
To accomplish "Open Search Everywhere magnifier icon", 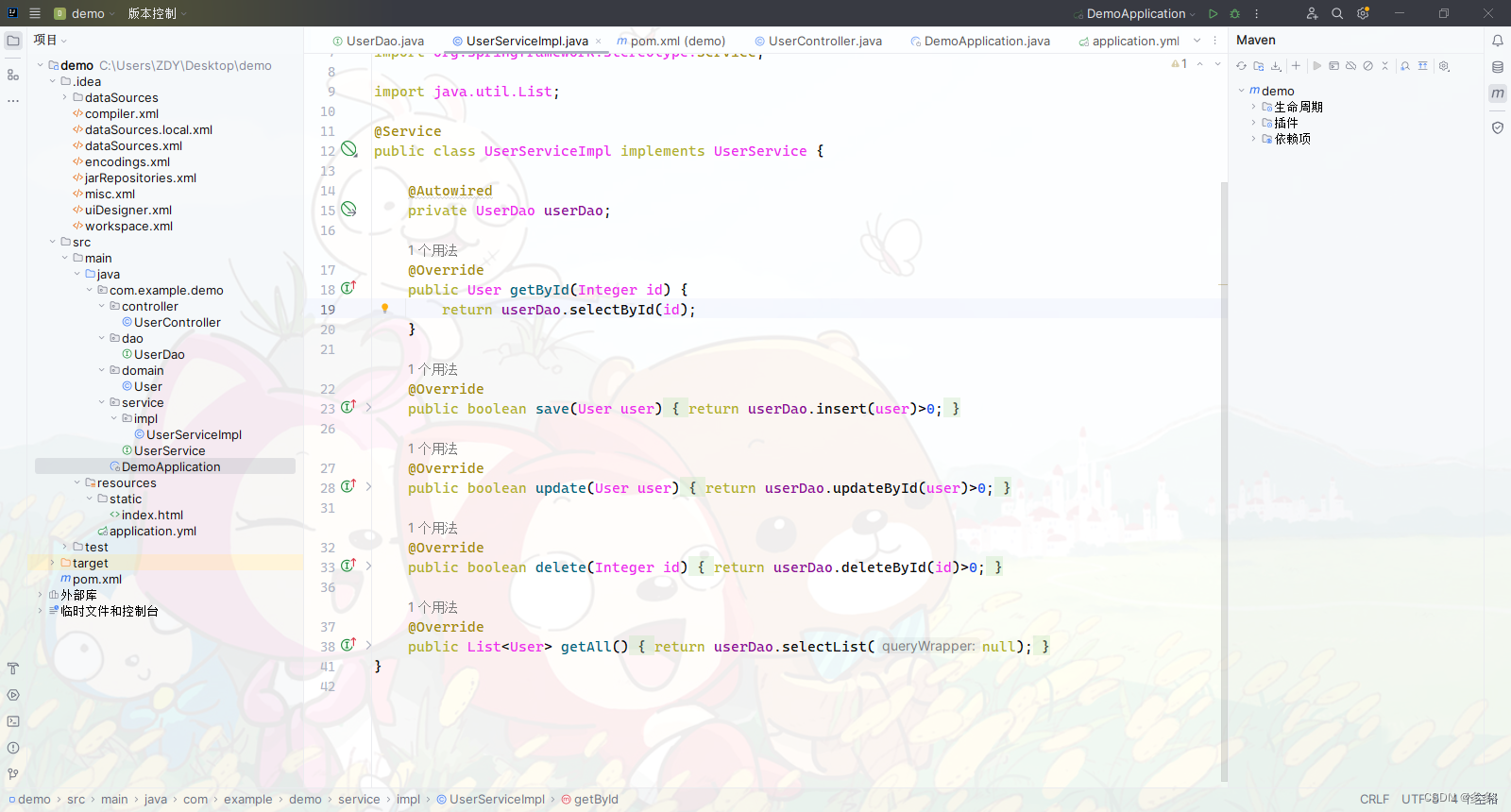I will coord(1337,13).
